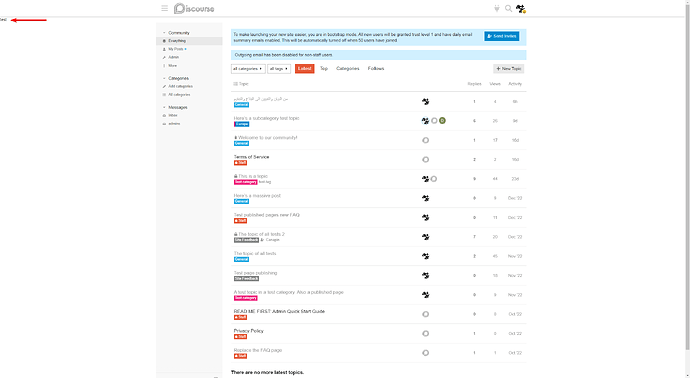Open 'Test page publishing' topic
This screenshot has width=690, height=378.
click(x=255, y=273)
